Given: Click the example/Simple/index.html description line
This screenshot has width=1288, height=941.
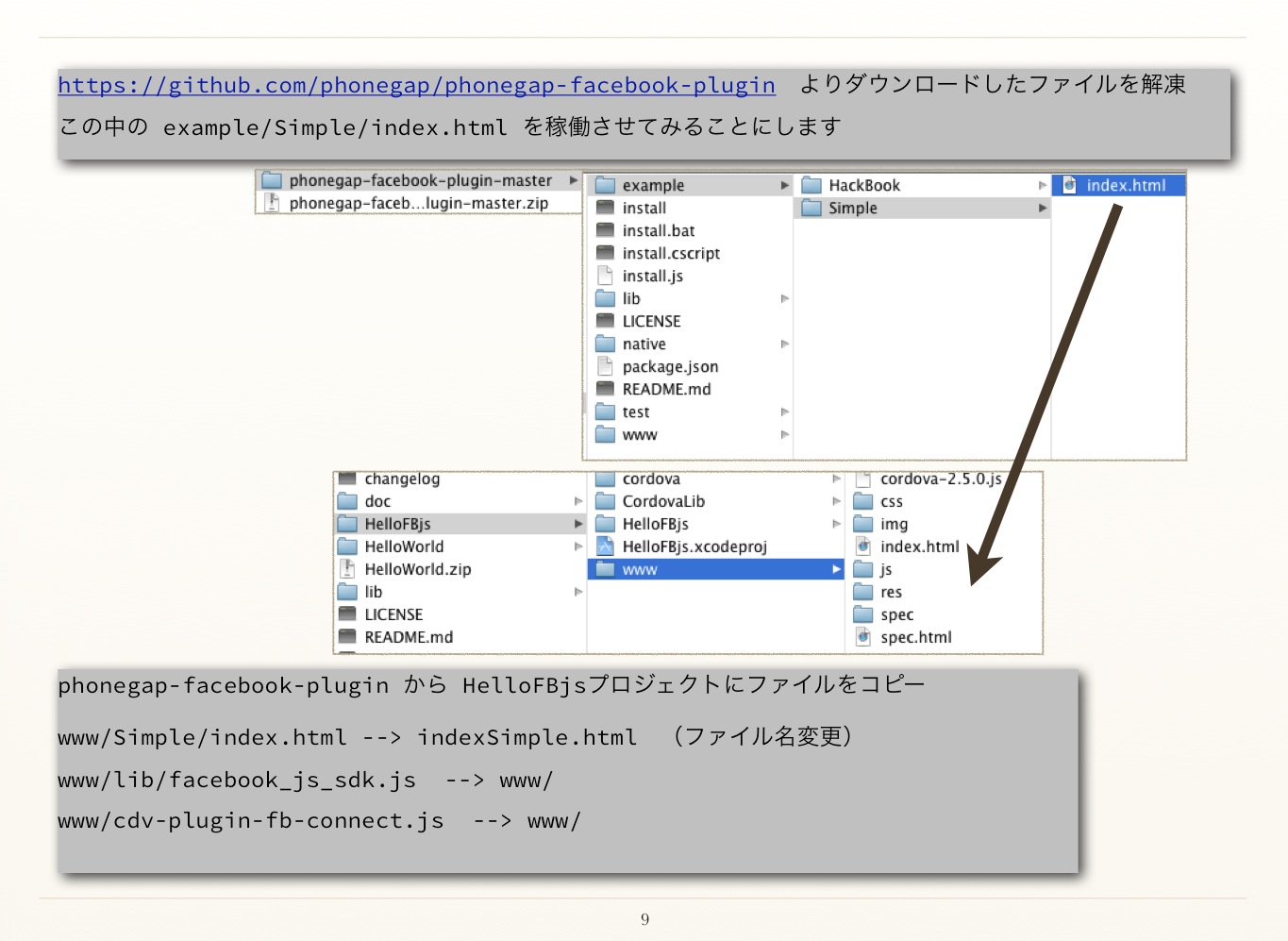Looking at the screenshot, I should 449,126.
